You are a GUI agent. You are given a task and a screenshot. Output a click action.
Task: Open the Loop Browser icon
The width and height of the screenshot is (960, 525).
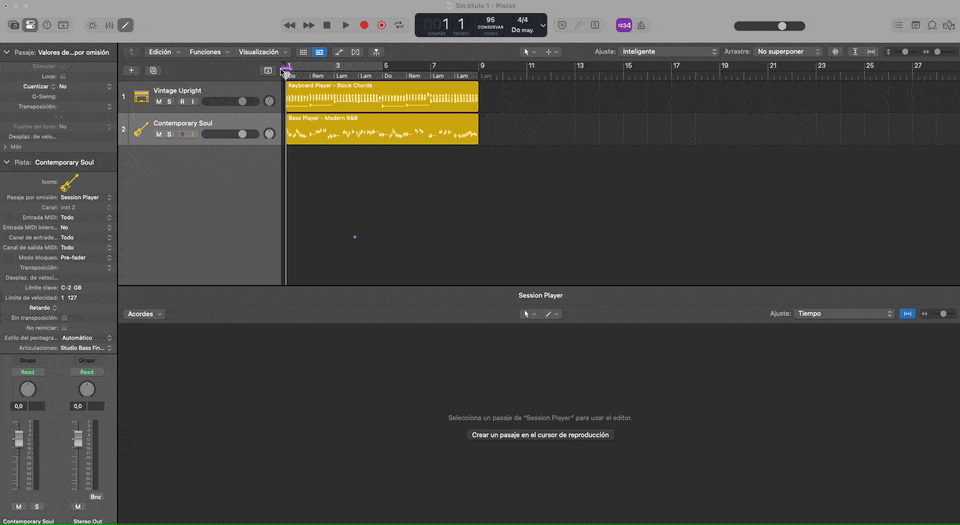pyautogui.click(x=932, y=25)
